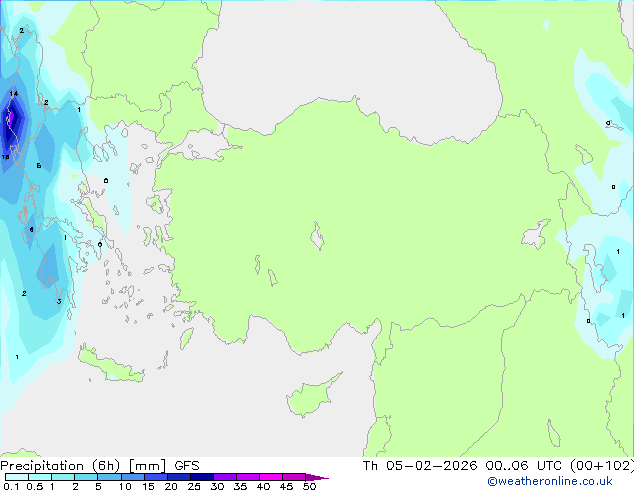634x490 pixels.
Task: Click the purple peak precipitation spot on the map
Action: pos(11,117)
